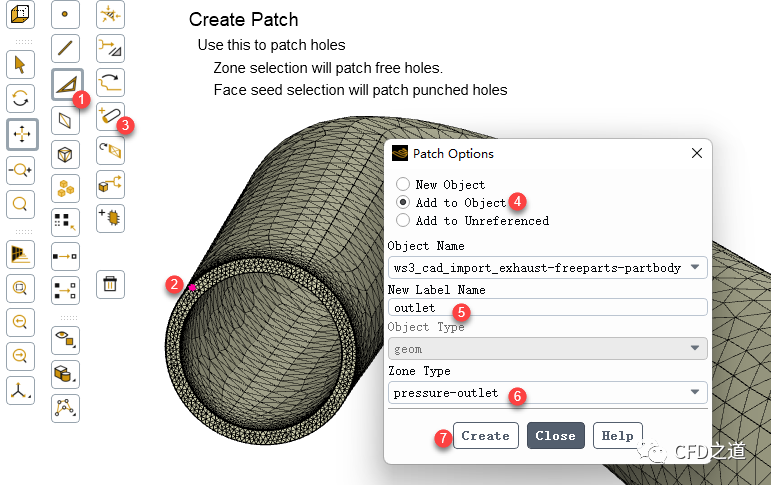Click the Close button in dialog

click(555, 435)
